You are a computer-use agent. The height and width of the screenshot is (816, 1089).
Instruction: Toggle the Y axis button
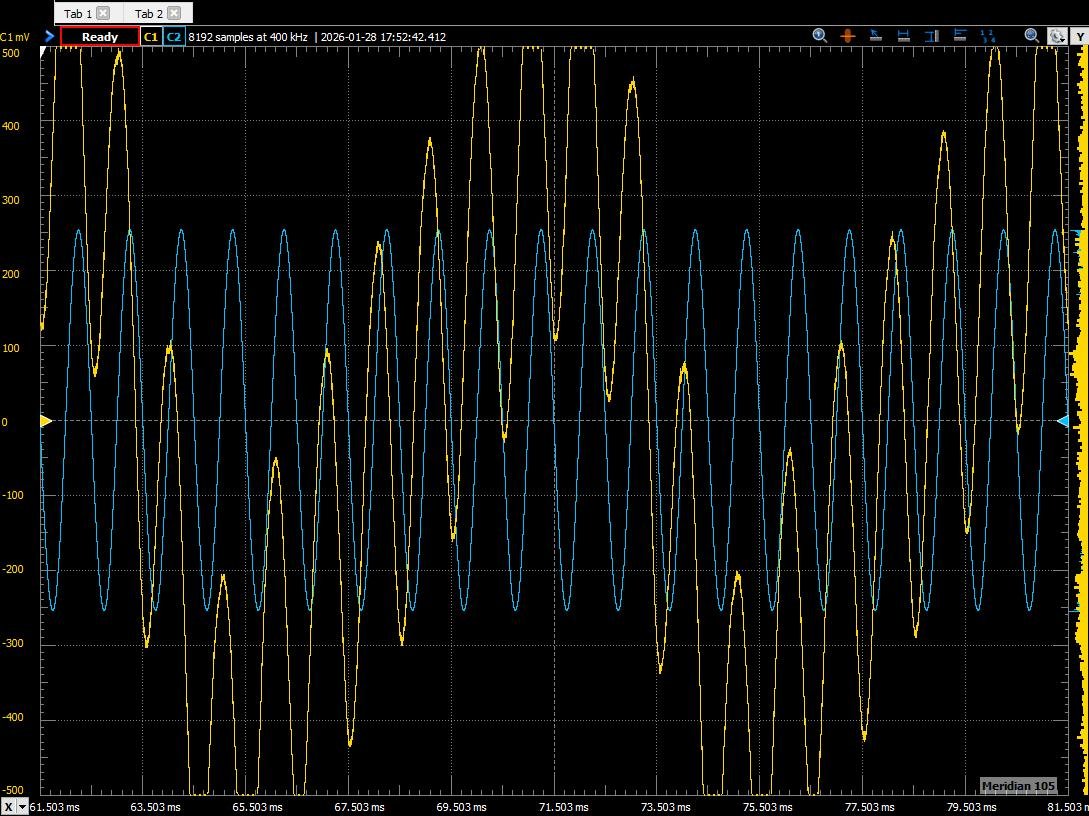click(x=1080, y=37)
